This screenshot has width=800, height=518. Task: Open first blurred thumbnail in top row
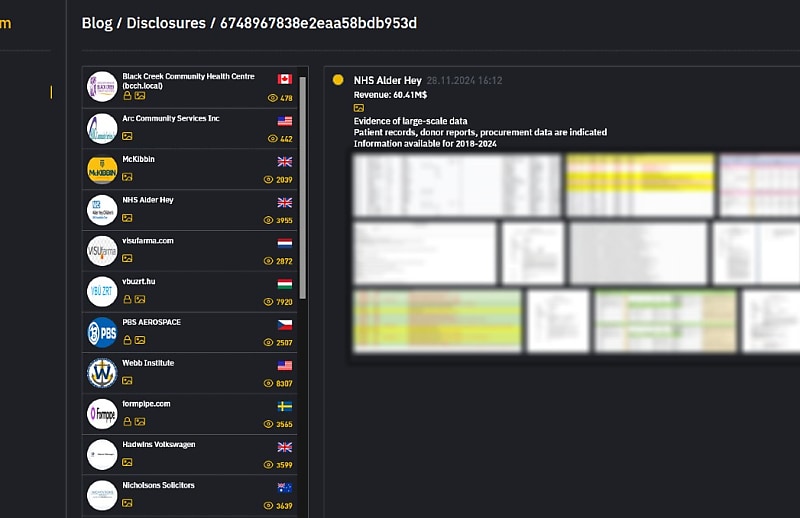coord(457,185)
